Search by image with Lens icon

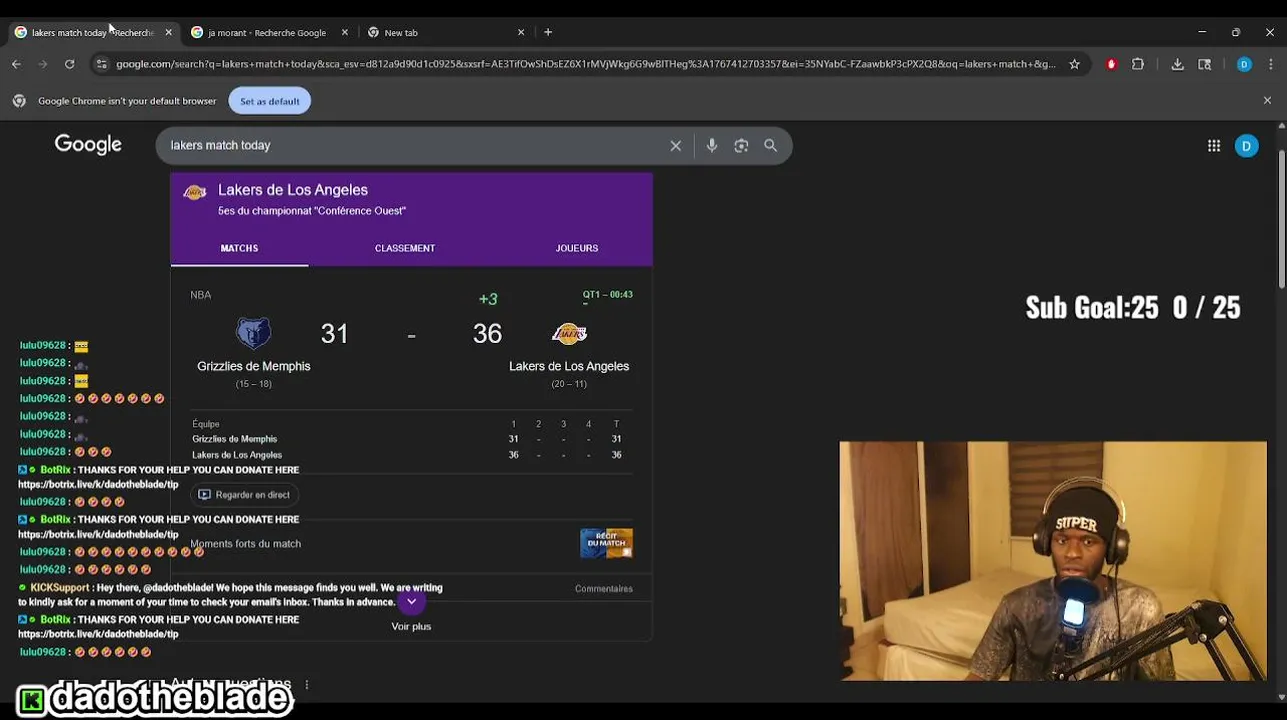(741, 146)
